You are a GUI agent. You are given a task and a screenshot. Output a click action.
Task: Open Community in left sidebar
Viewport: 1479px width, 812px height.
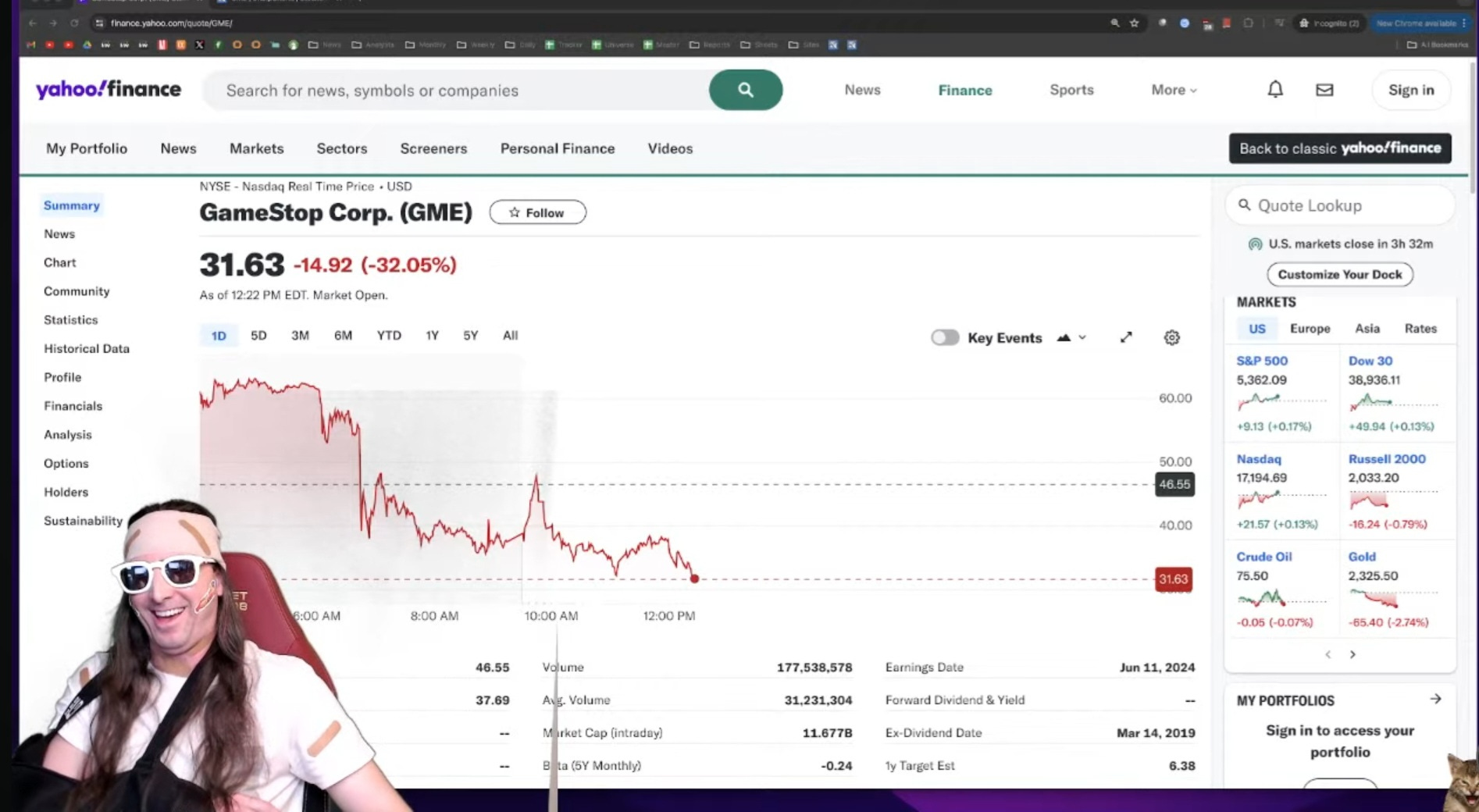(77, 290)
